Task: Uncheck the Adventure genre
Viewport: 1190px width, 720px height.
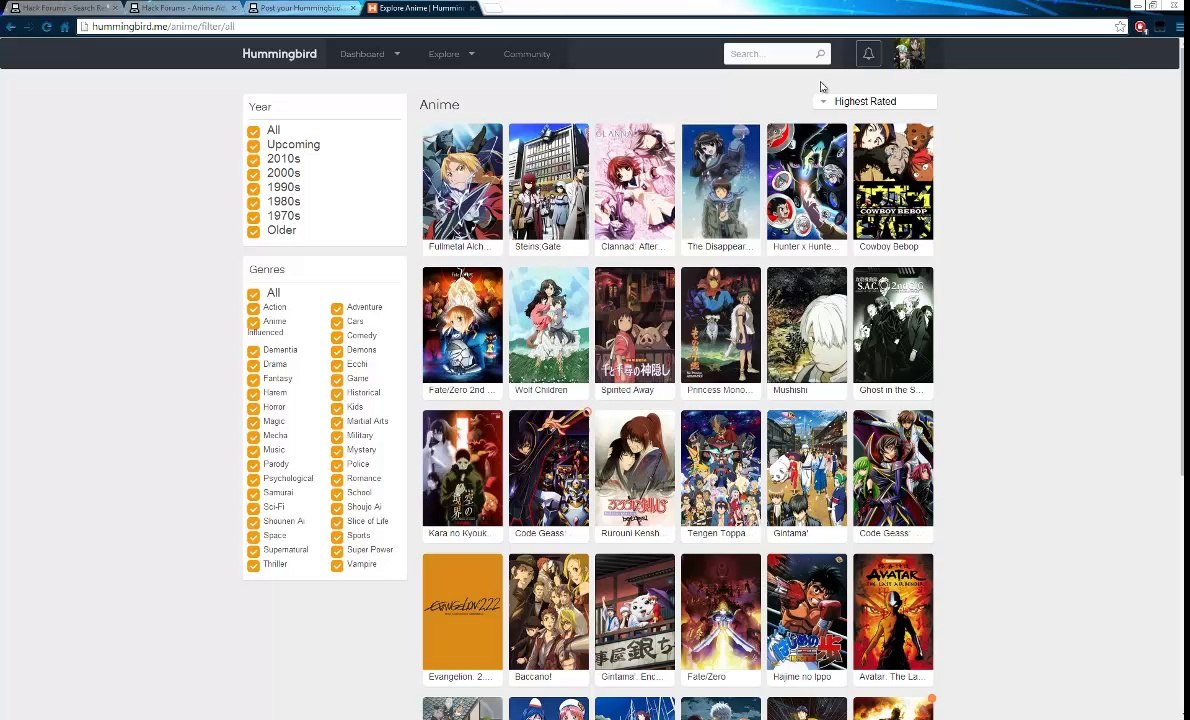Action: click(x=337, y=309)
